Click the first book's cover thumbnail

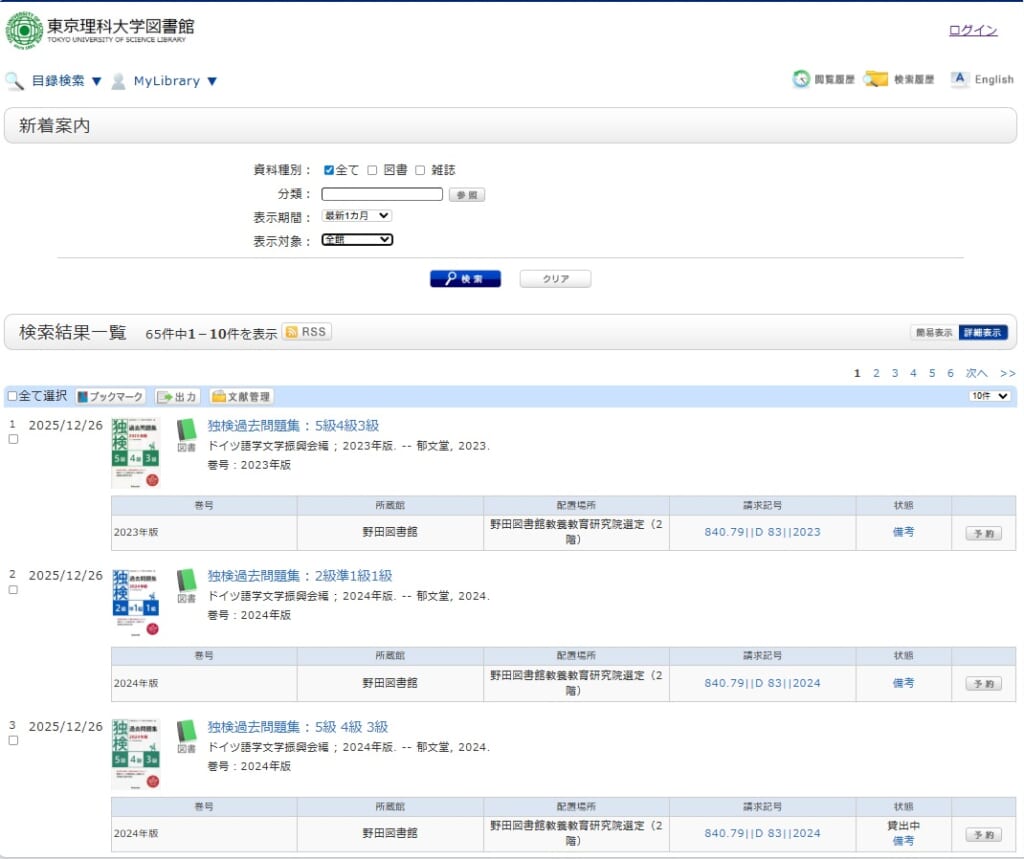[135, 453]
